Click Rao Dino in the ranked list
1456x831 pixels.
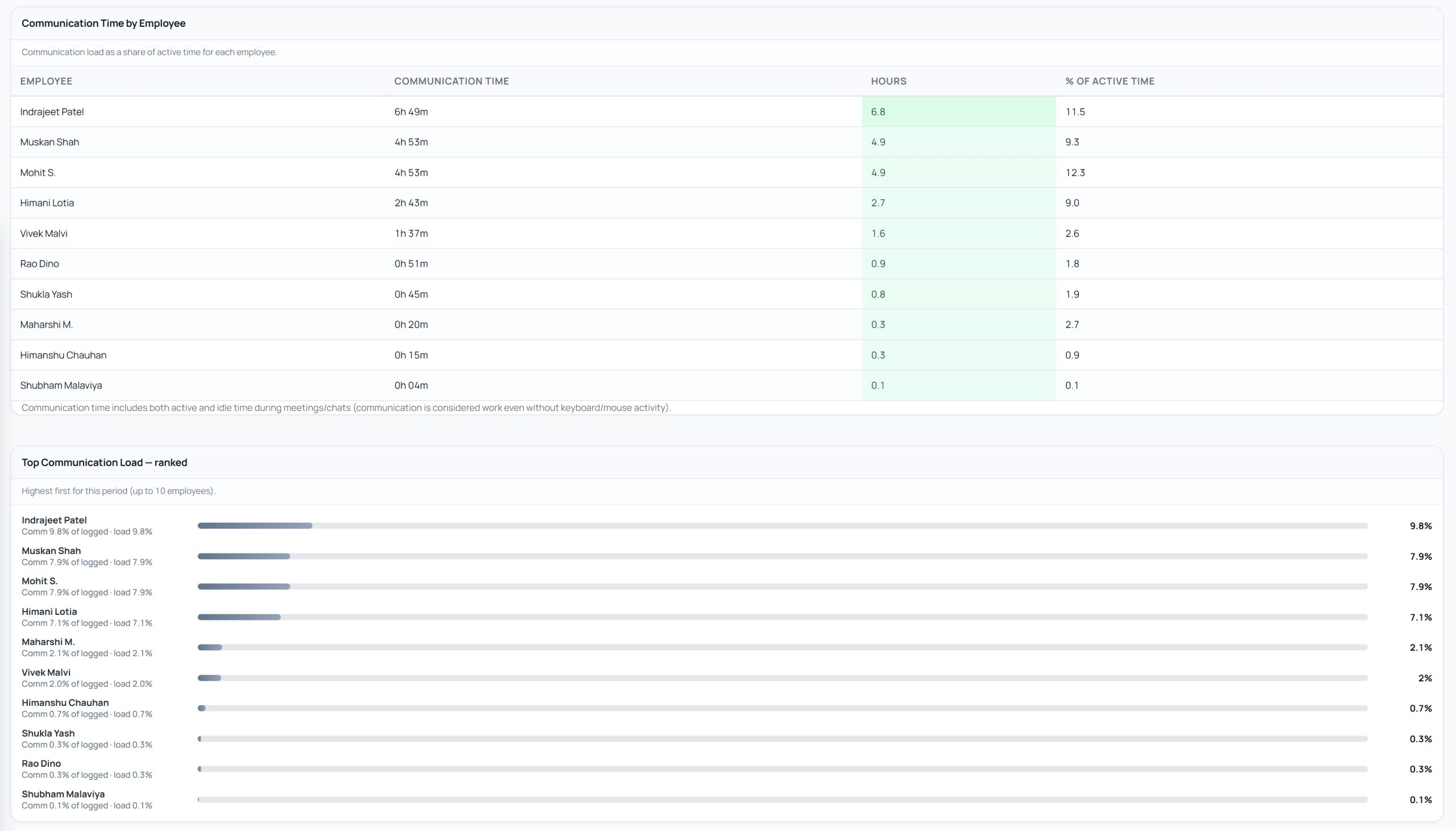[41, 764]
